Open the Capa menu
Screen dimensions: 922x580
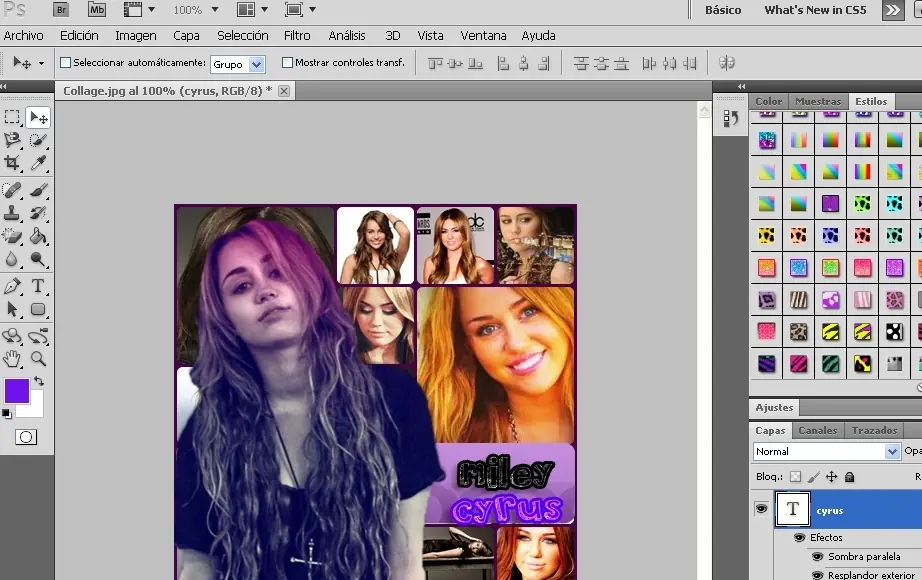pos(186,36)
